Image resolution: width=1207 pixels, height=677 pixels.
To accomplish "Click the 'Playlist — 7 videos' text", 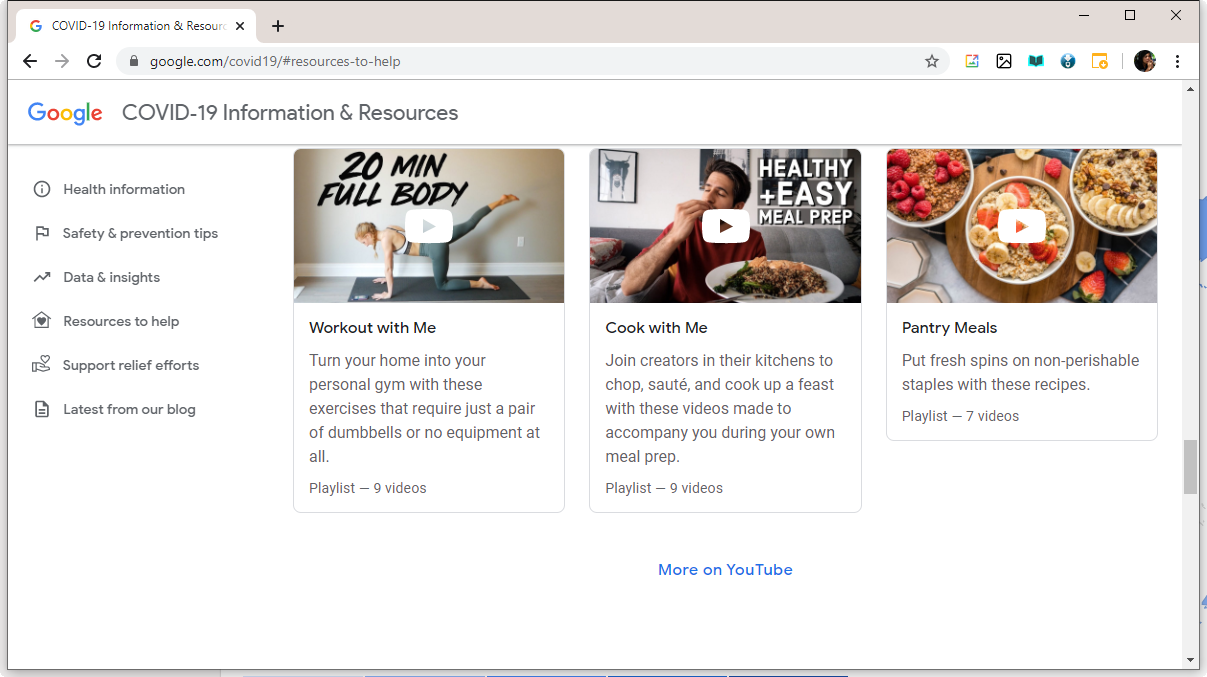I will [960, 416].
